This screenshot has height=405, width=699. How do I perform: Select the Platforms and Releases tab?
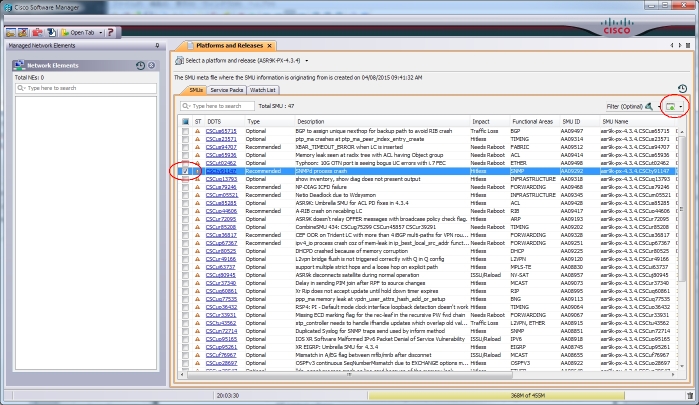(230, 45)
